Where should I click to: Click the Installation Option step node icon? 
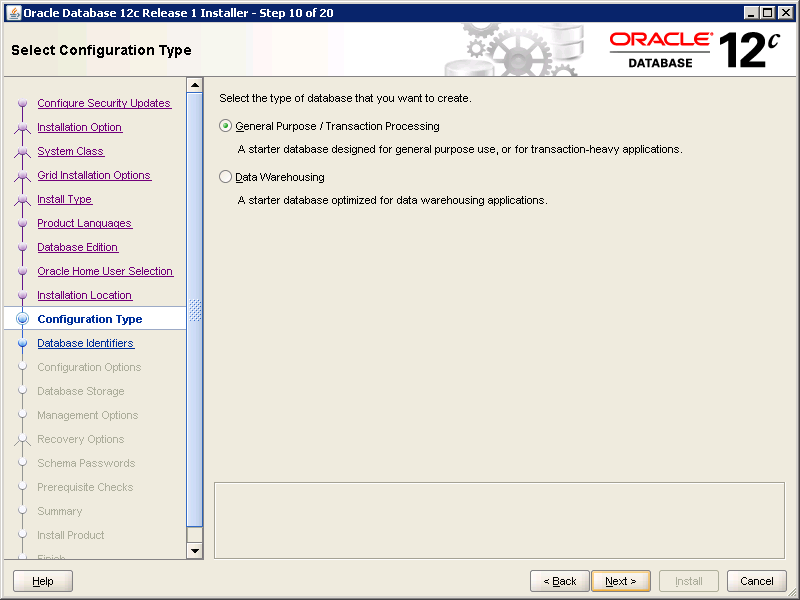22,127
